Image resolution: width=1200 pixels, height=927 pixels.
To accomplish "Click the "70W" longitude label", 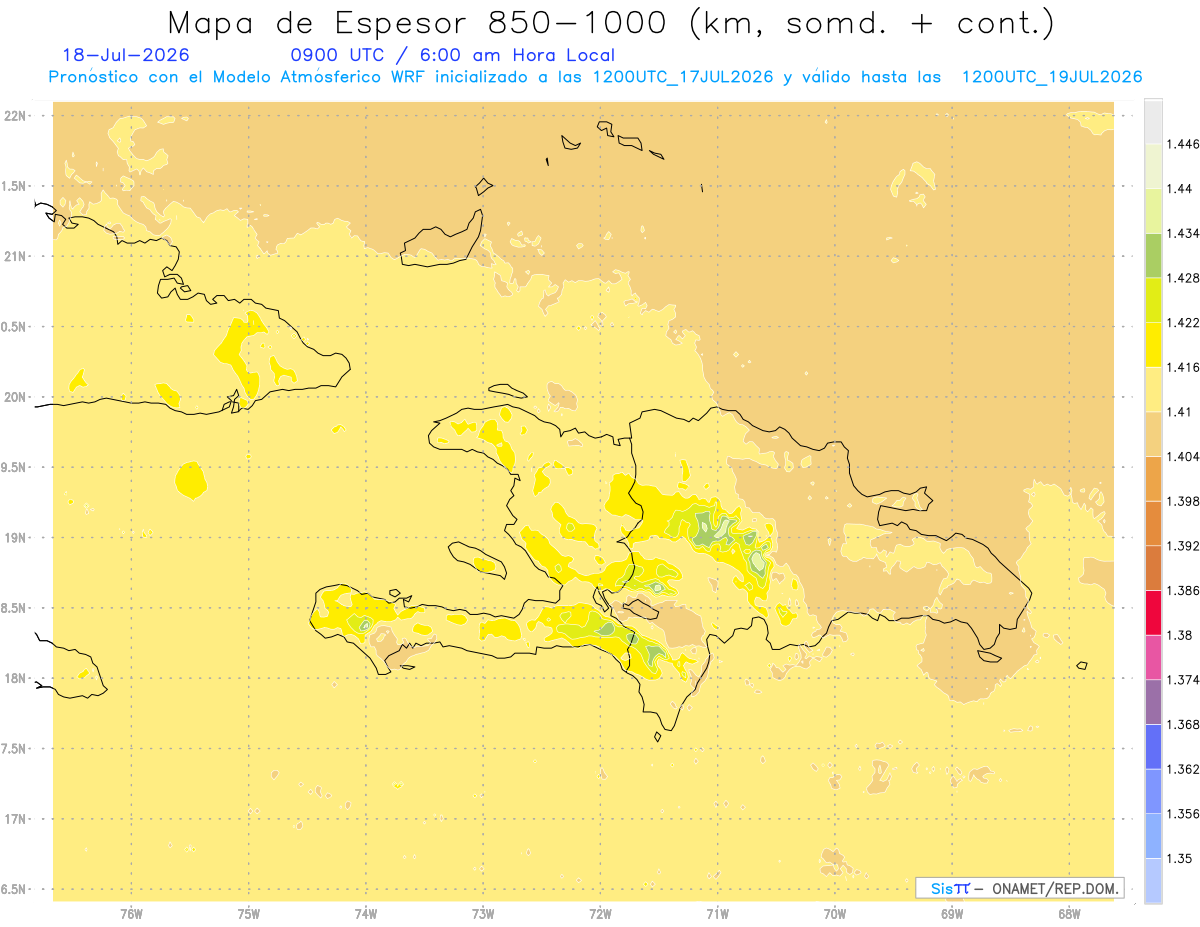I will (835, 914).
